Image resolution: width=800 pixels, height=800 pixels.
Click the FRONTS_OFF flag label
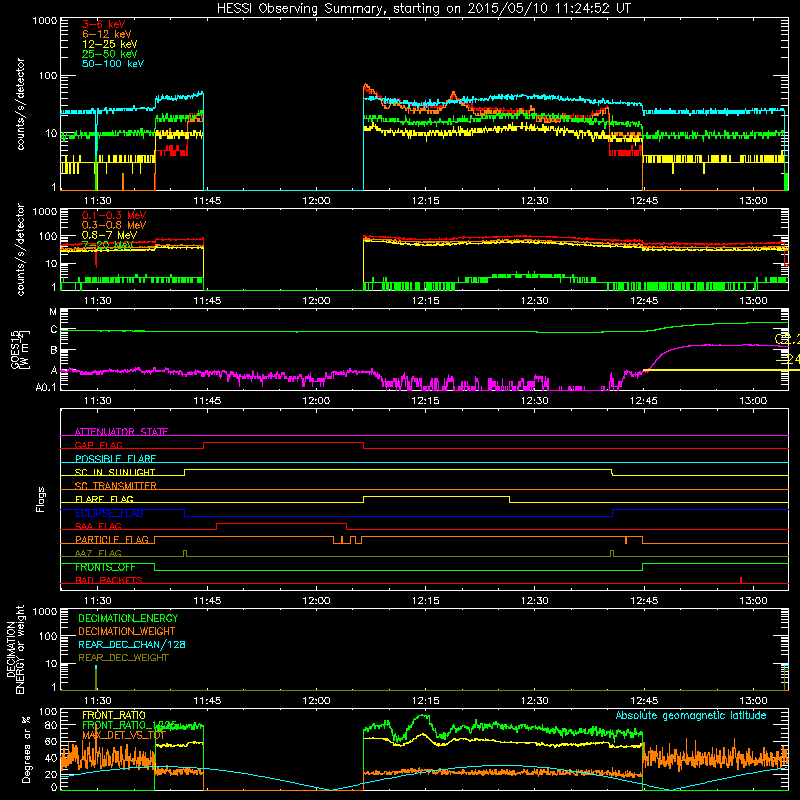[105, 567]
